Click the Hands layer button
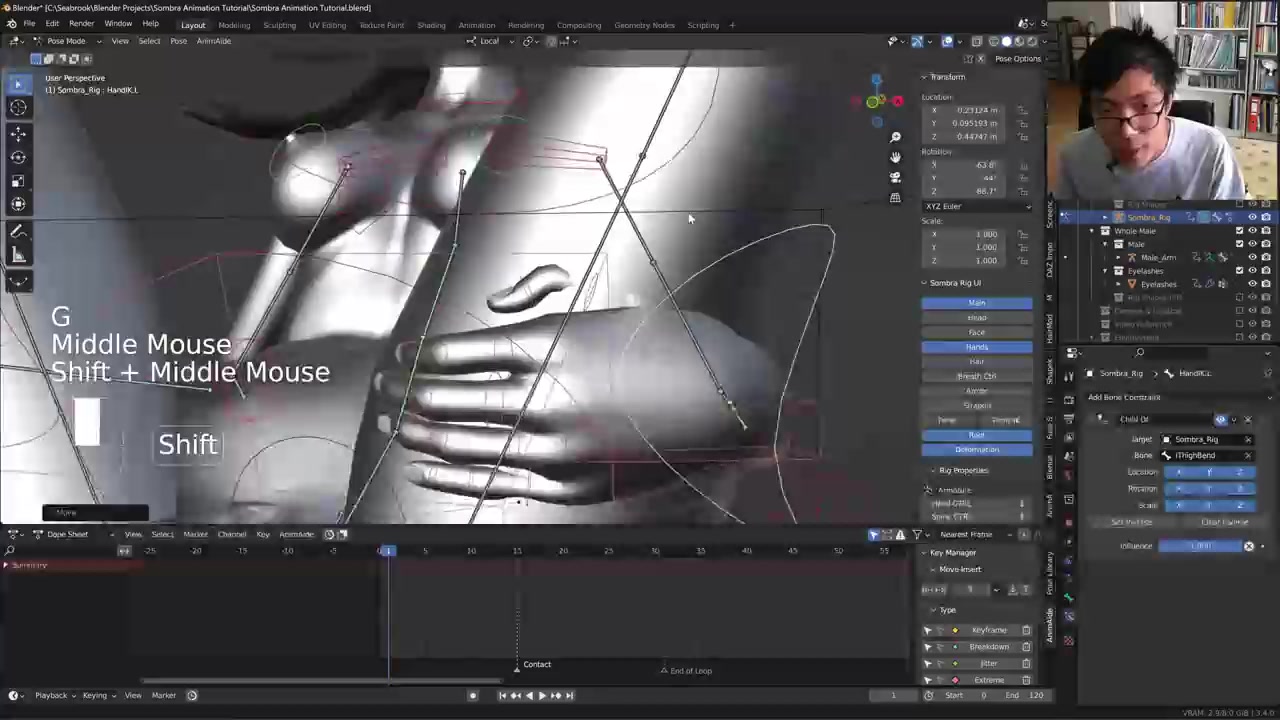 click(x=976, y=347)
